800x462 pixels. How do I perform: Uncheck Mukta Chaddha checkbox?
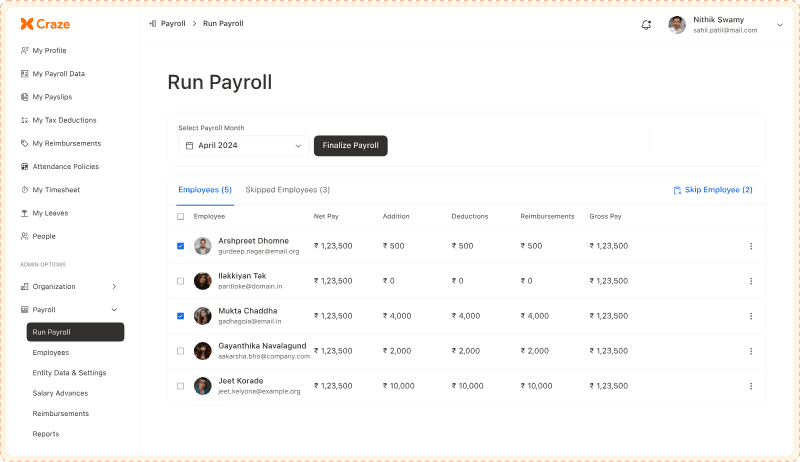tap(181, 316)
